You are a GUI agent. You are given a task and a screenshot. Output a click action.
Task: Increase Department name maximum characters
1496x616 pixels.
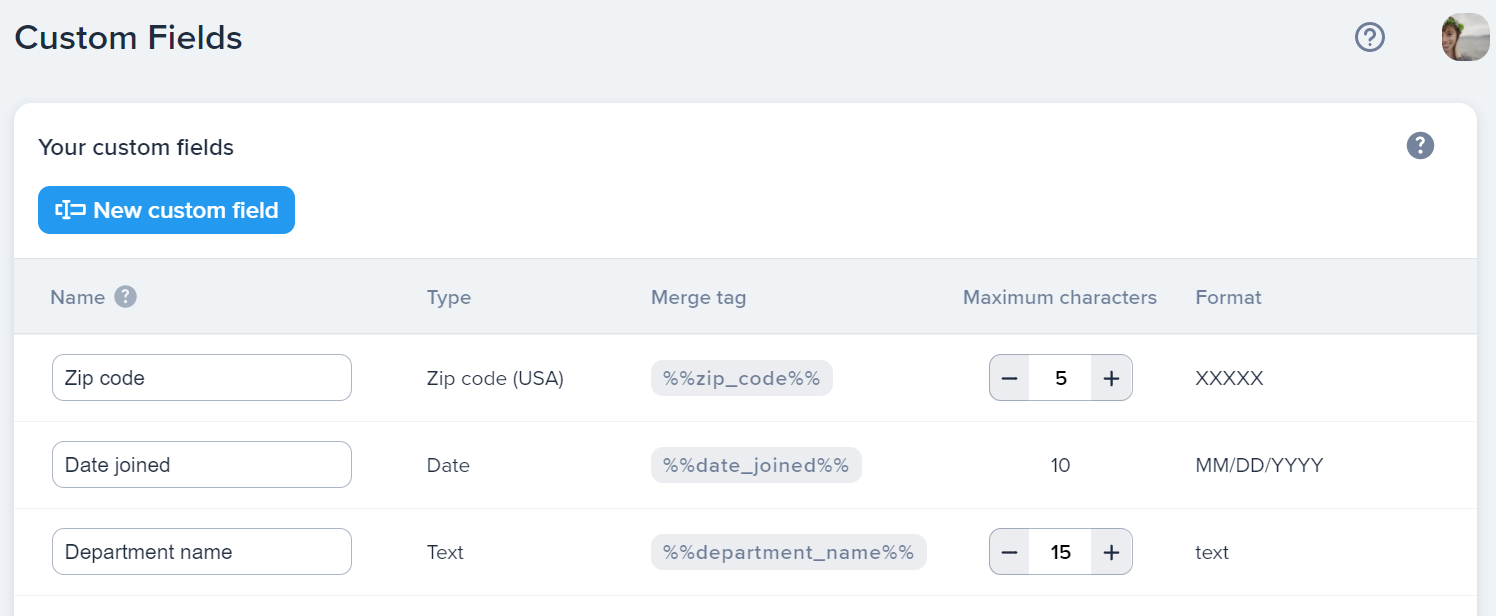[x=1111, y=552]
